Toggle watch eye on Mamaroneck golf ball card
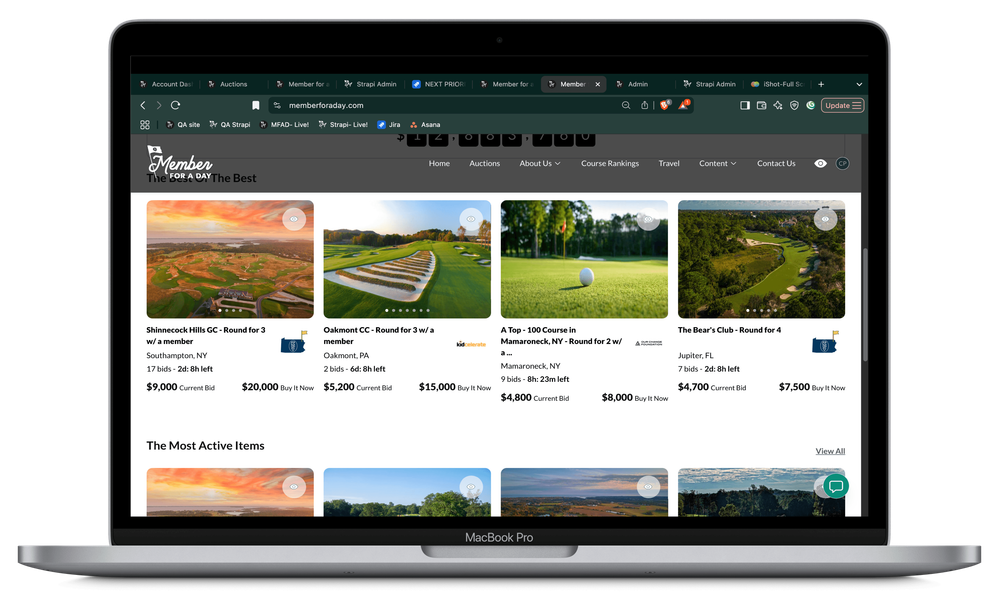The height and width of the screenshot is (600, 1000). tap(648, 219)
